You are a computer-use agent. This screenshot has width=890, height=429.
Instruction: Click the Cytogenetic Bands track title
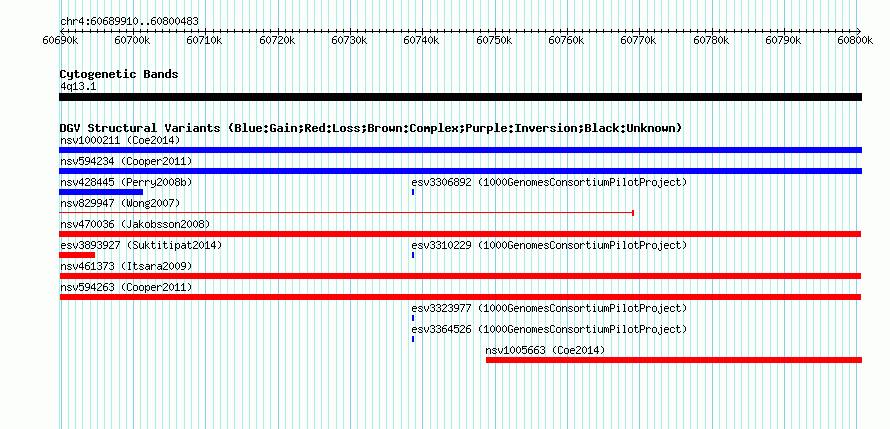pos(119,74)
